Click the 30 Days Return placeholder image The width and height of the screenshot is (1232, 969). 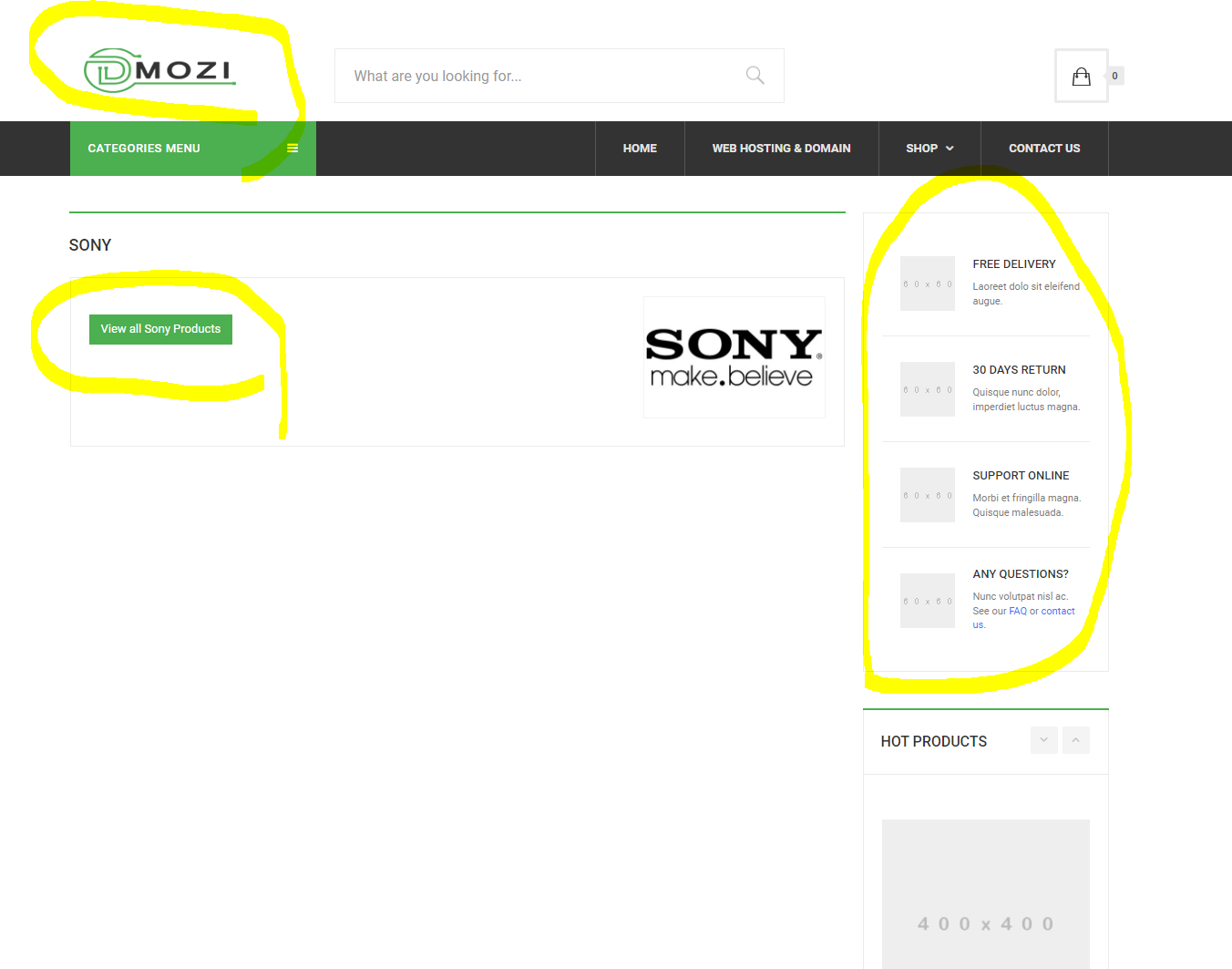coord(928,389)
